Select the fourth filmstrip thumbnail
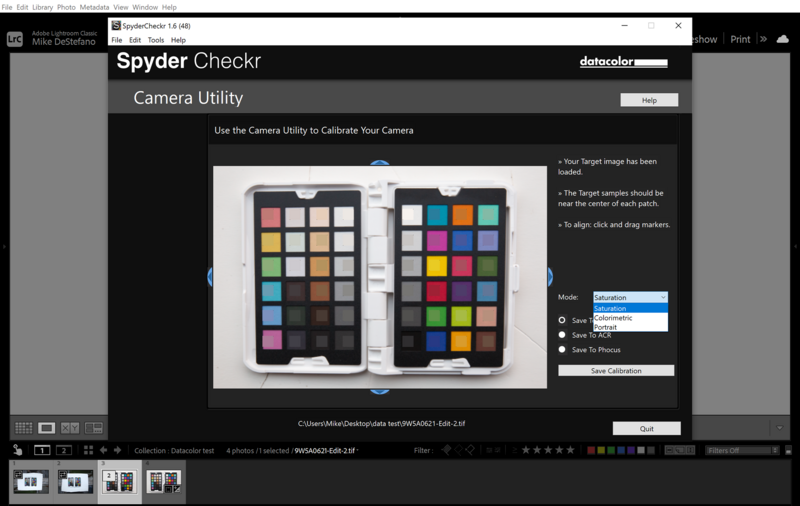 click(x=164, y=482)
